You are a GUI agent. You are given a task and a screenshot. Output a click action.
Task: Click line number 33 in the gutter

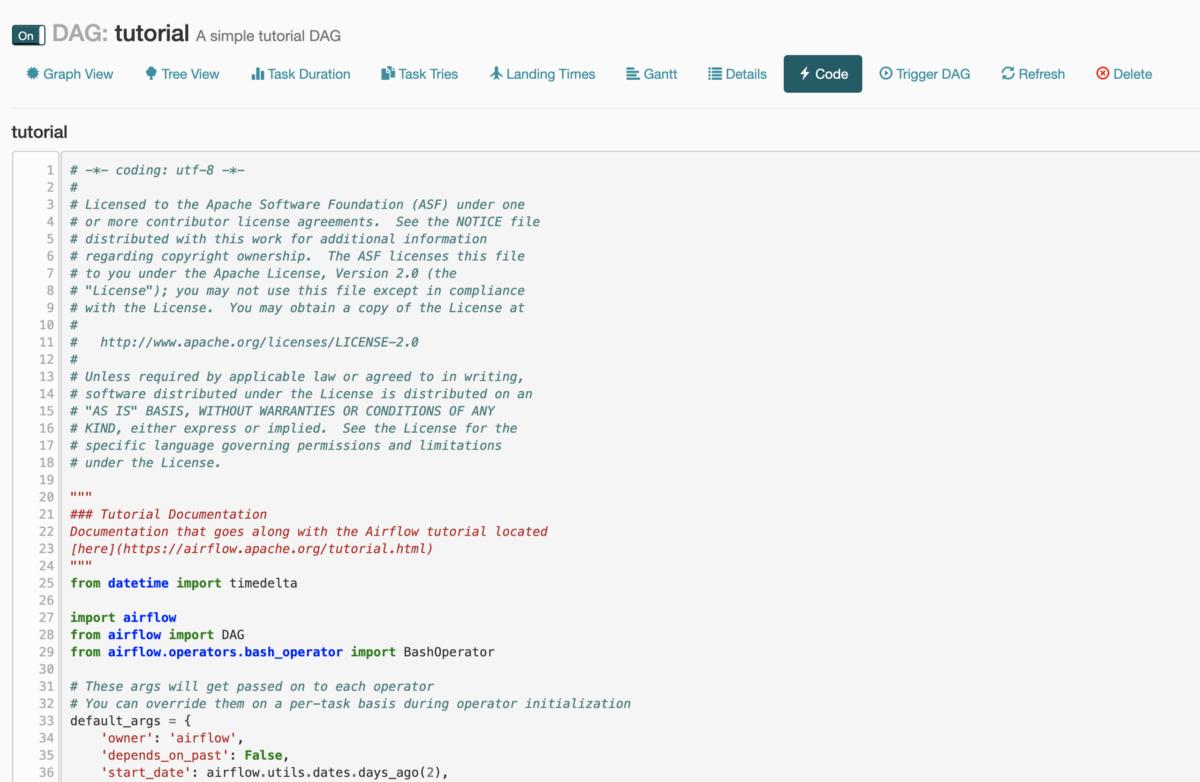(x=46, y=720)
